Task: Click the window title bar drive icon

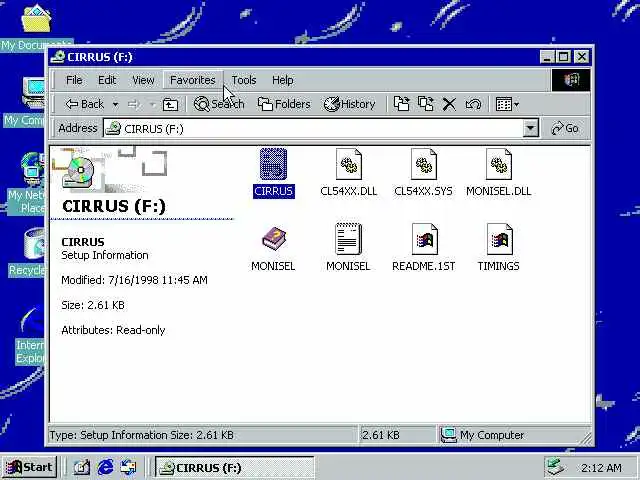Action: pos(58,57)
